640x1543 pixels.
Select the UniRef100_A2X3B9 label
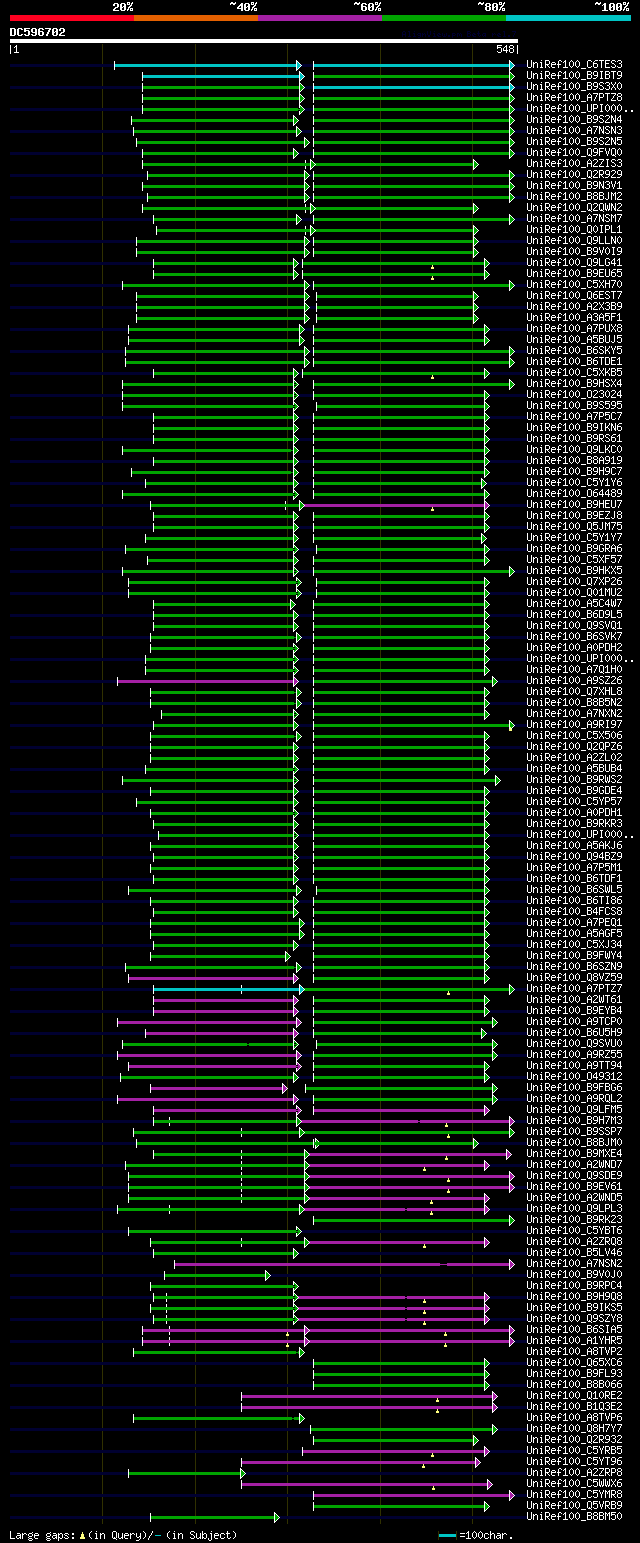[x=574, y=307]
